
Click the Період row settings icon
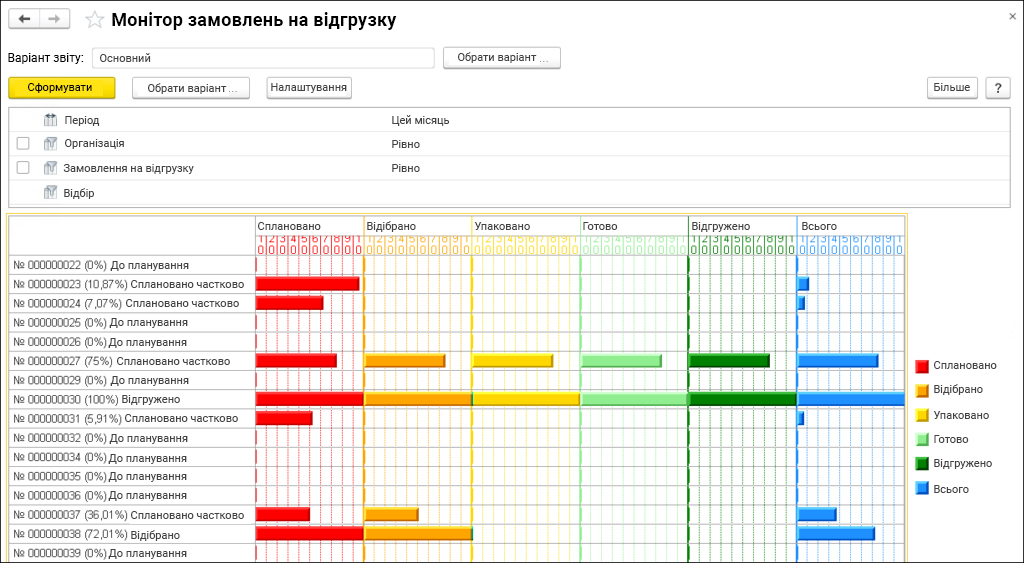tap(50, 120)
